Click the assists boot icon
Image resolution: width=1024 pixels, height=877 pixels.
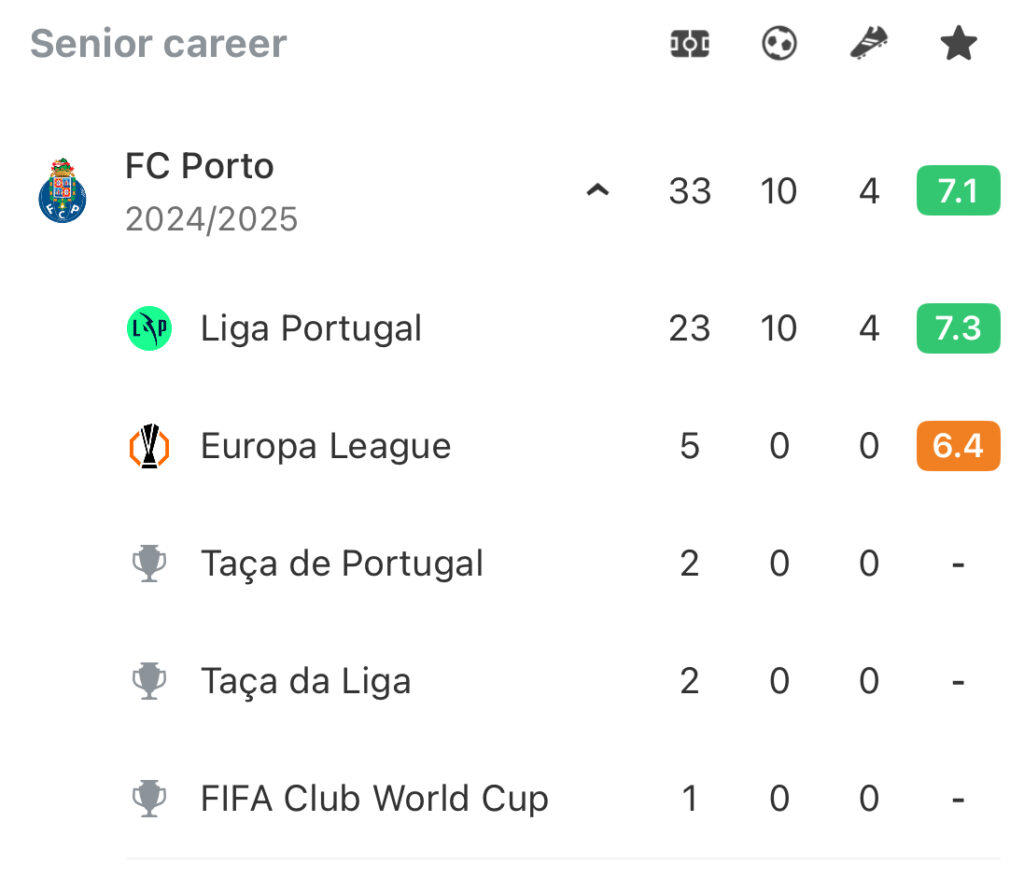click(x=869, y=43)
